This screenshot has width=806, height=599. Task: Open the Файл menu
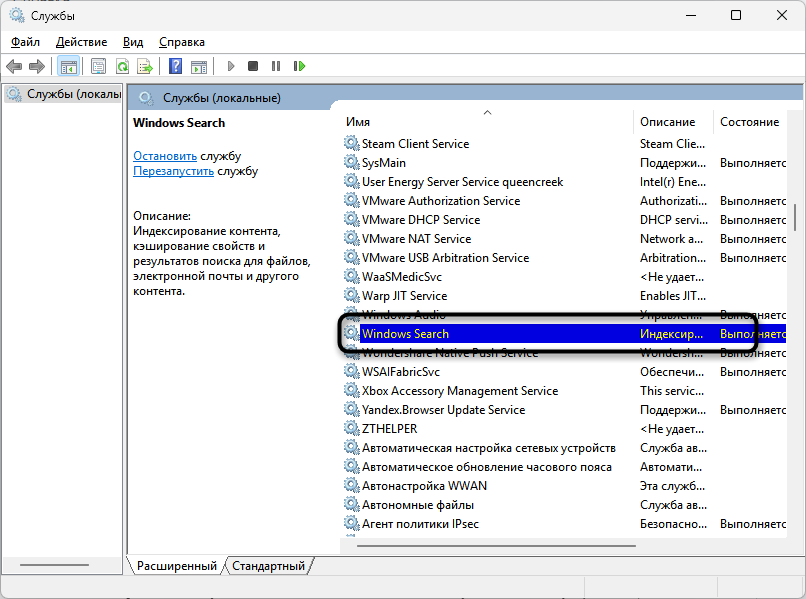pos(25,42)
